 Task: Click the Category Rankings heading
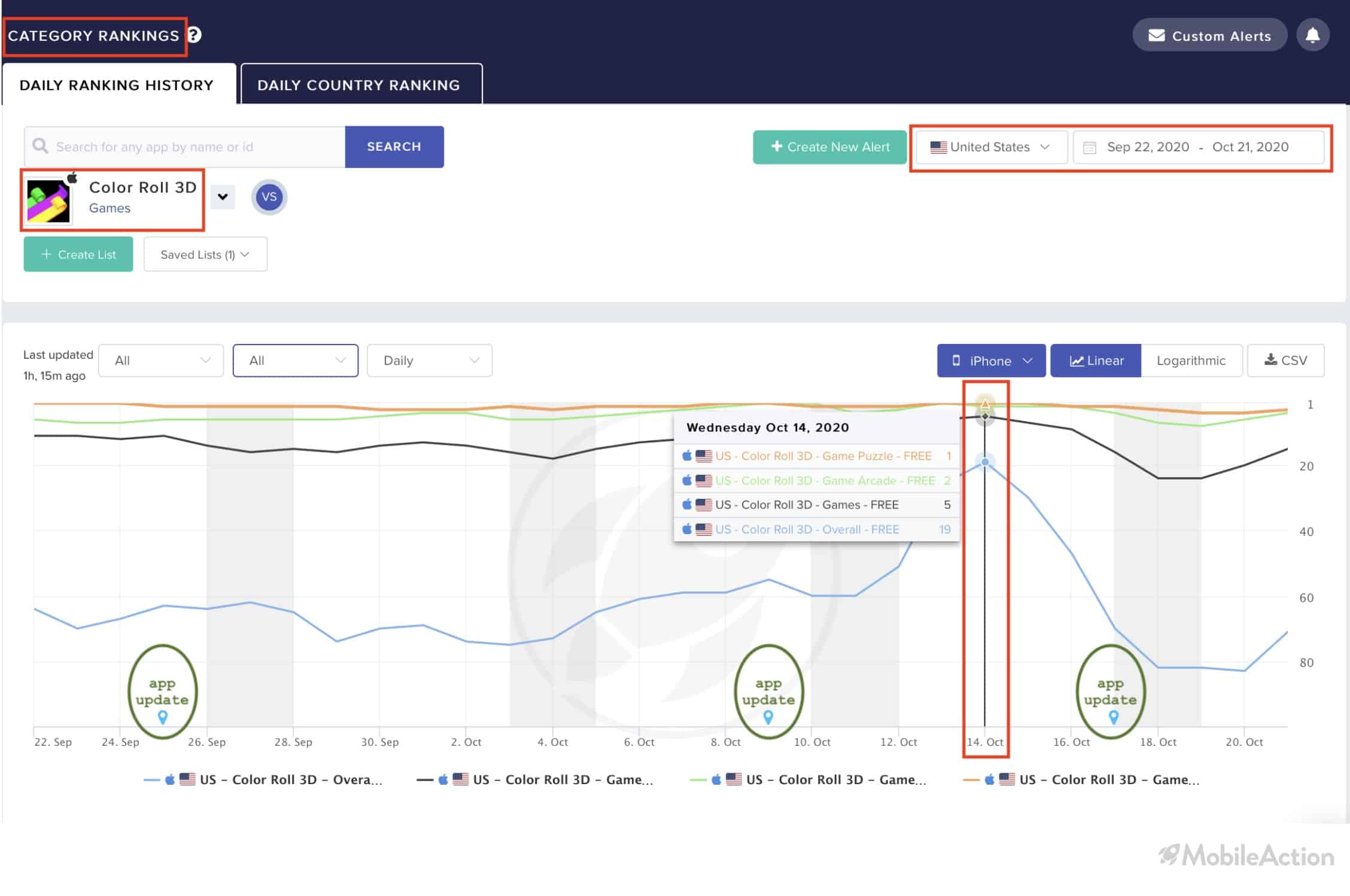(x=93, y=36)
